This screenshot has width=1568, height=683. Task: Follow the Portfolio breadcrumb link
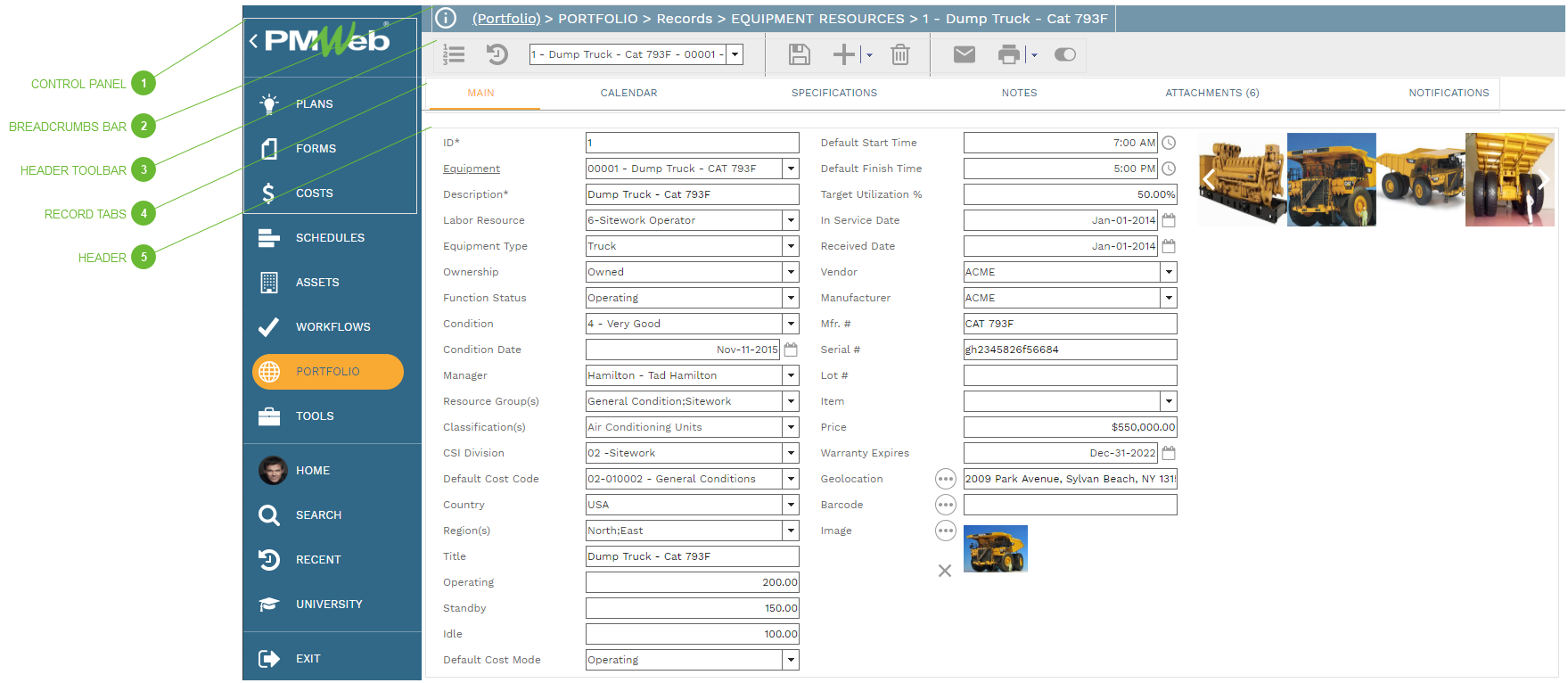pos(506,19)
